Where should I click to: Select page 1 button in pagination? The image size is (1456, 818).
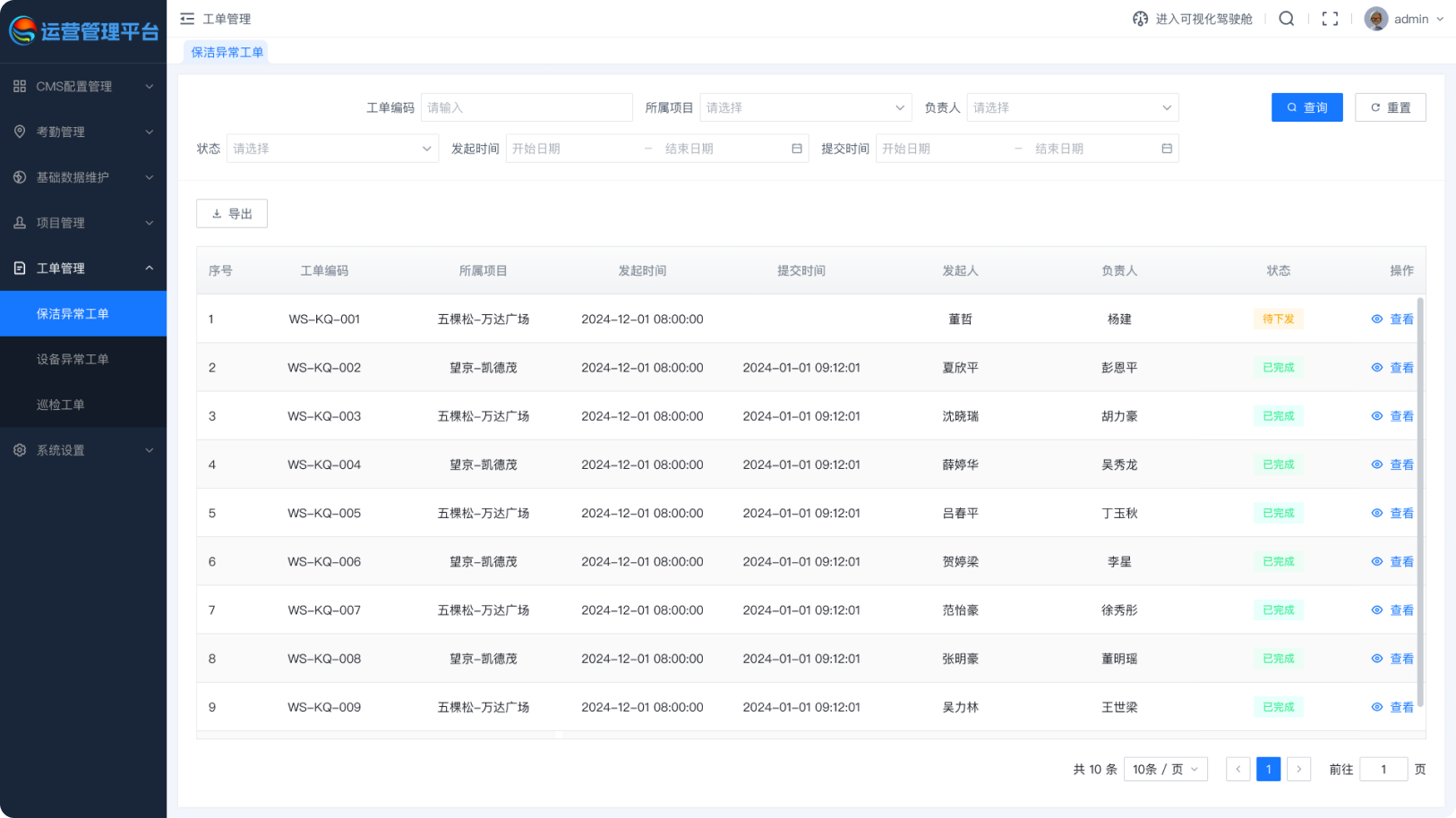pyautogui.click(x=1269, y=770)
